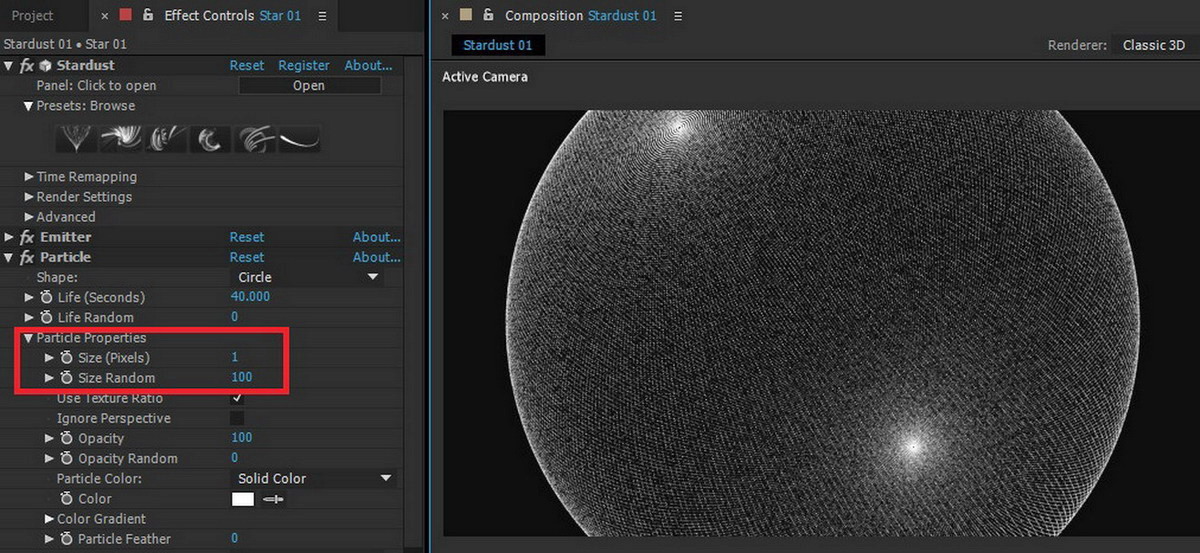
Task: Click the Opacity Random stopwatch icon
Action: click(66, 458)
